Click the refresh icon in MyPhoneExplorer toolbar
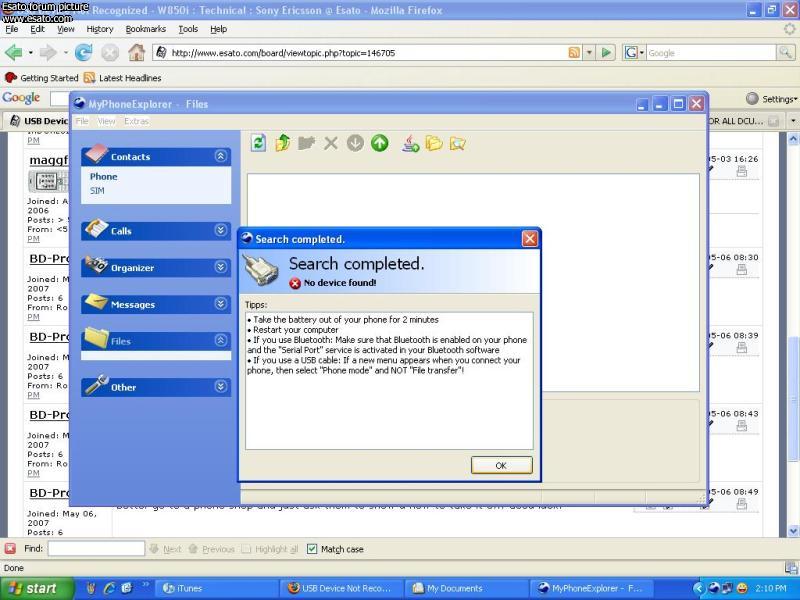The height and width of the screenshot is (600, 800). point(259,143)
